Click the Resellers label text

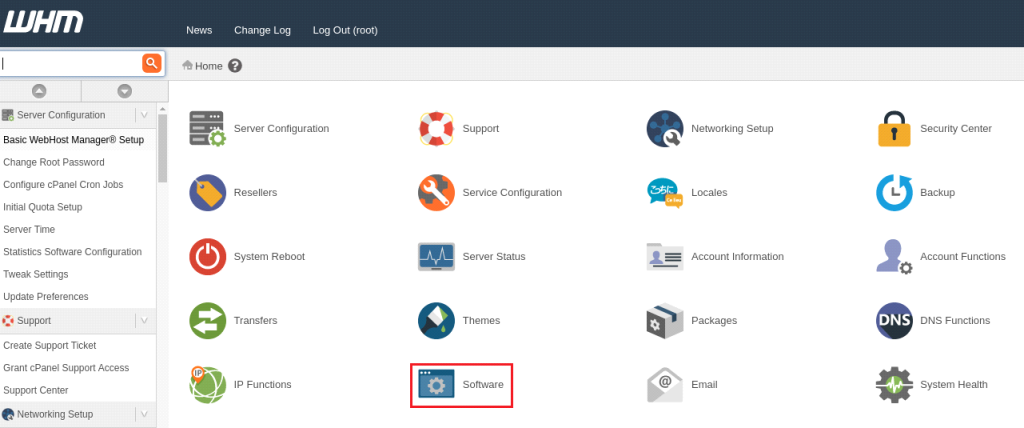255,193
